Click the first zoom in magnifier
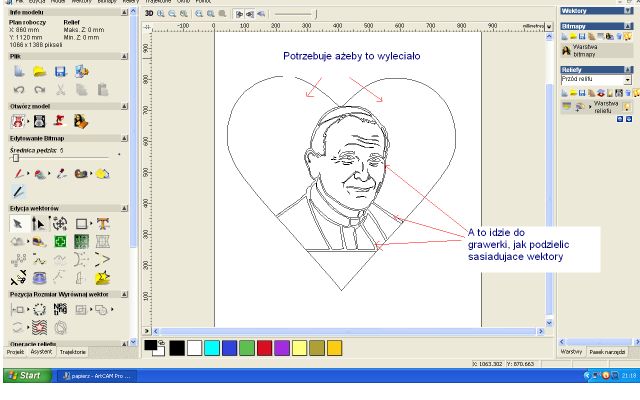The width and height of the screenshot is (640, 400). point(161,14)
